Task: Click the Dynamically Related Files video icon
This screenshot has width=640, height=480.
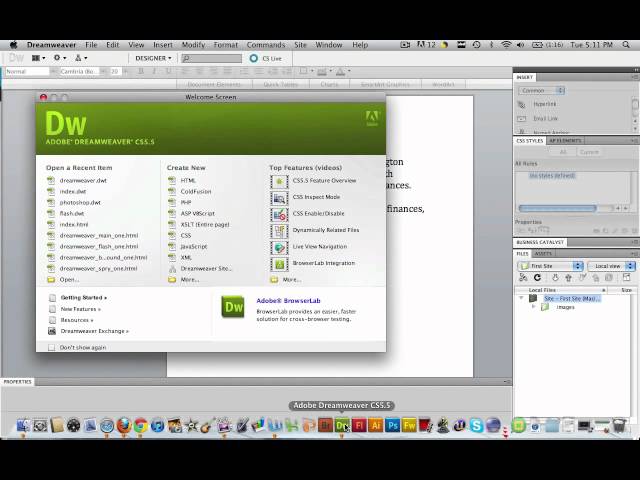Action: click(279, 231)
